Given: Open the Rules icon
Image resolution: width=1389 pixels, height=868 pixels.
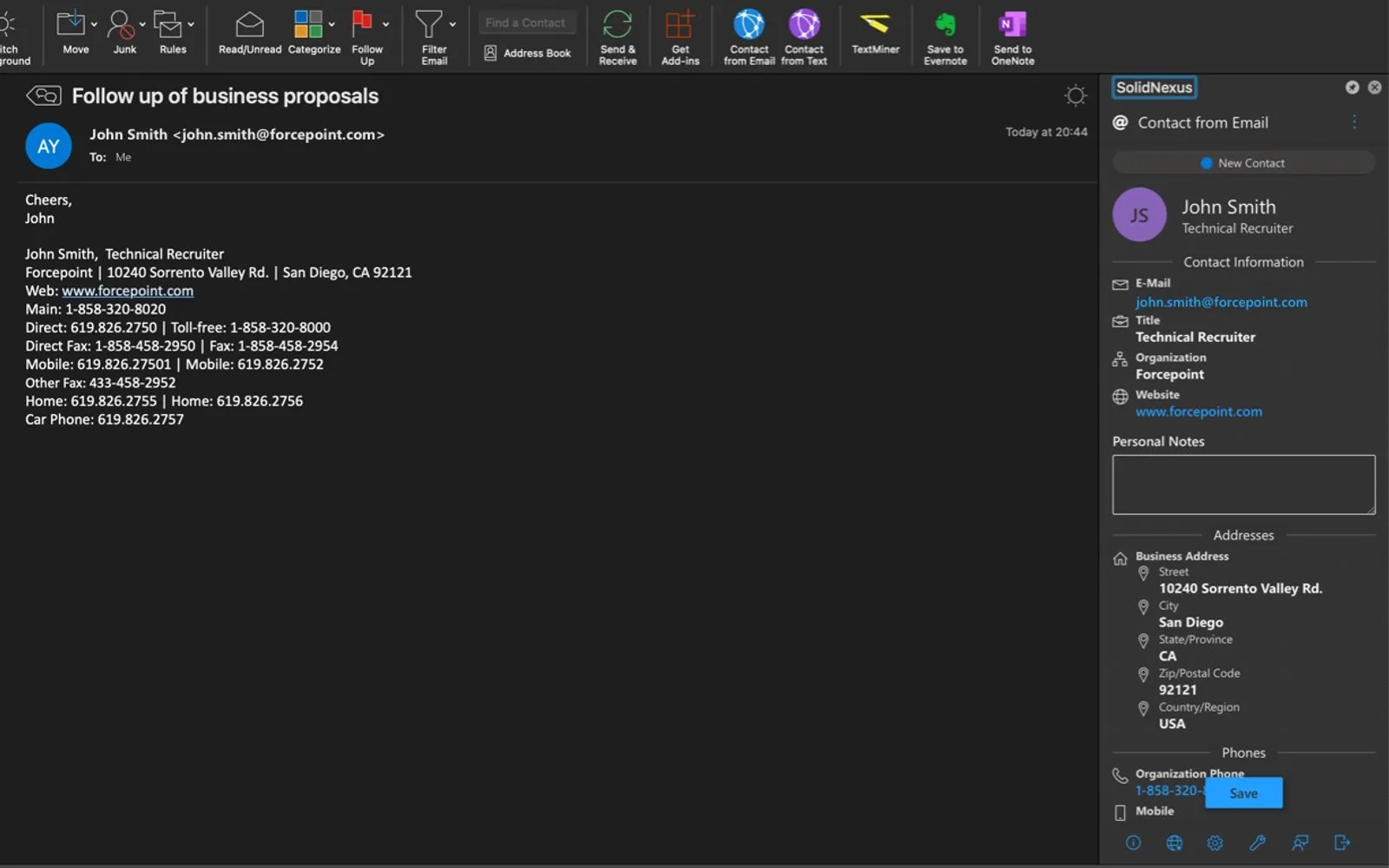Looking at the screenshot, I should [168, 23].
